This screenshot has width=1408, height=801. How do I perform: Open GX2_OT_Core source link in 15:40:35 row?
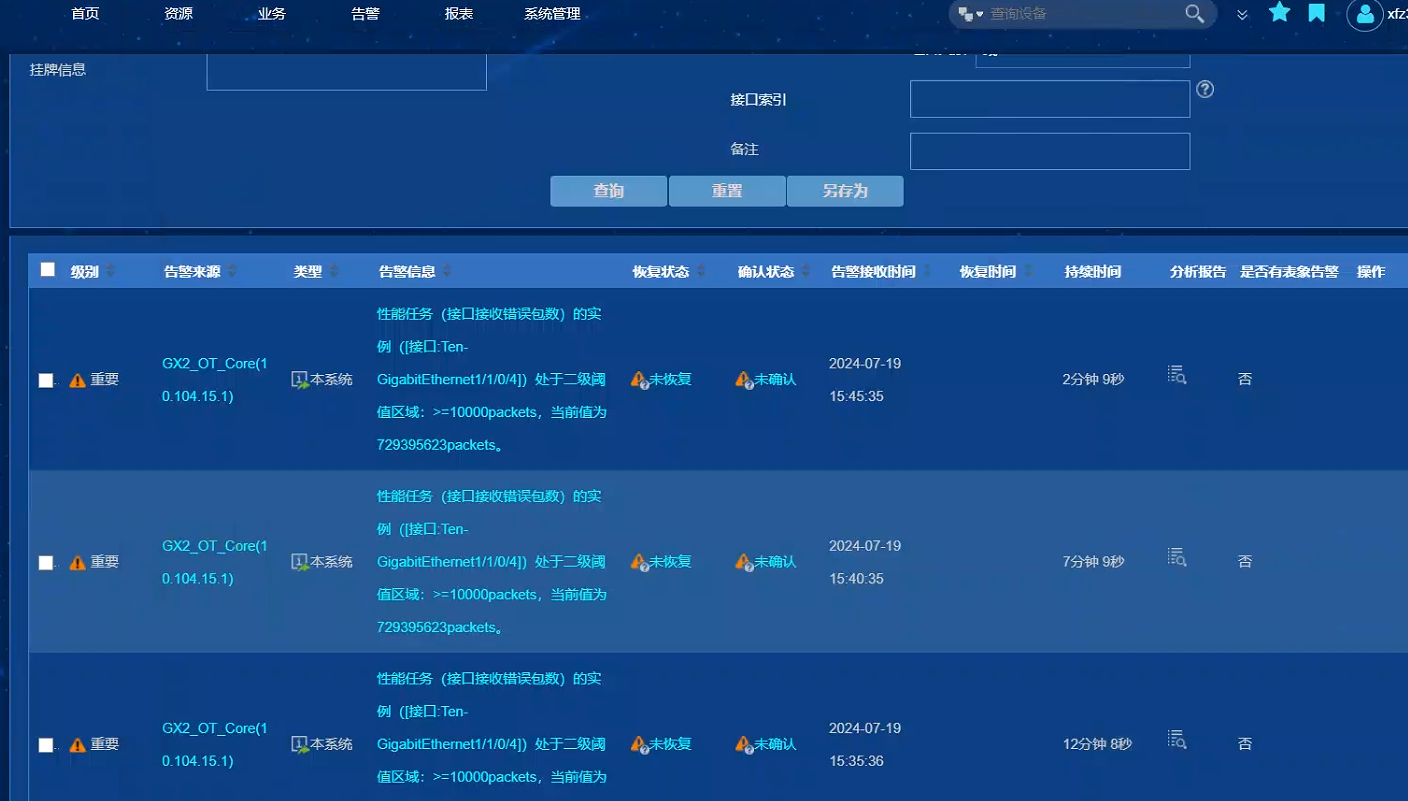point(215,562)
